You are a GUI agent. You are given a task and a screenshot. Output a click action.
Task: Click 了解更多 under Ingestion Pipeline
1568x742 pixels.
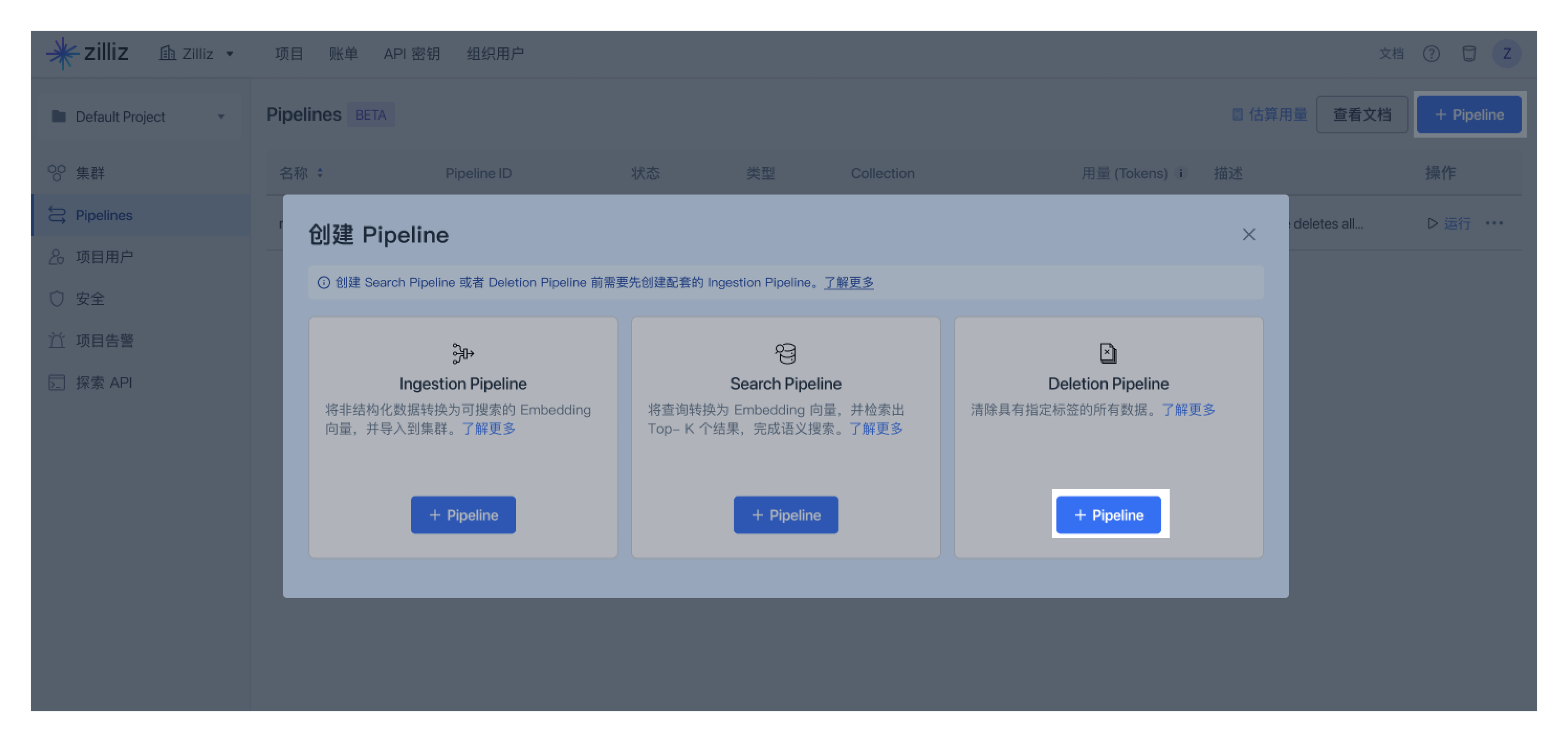(488, 428)
